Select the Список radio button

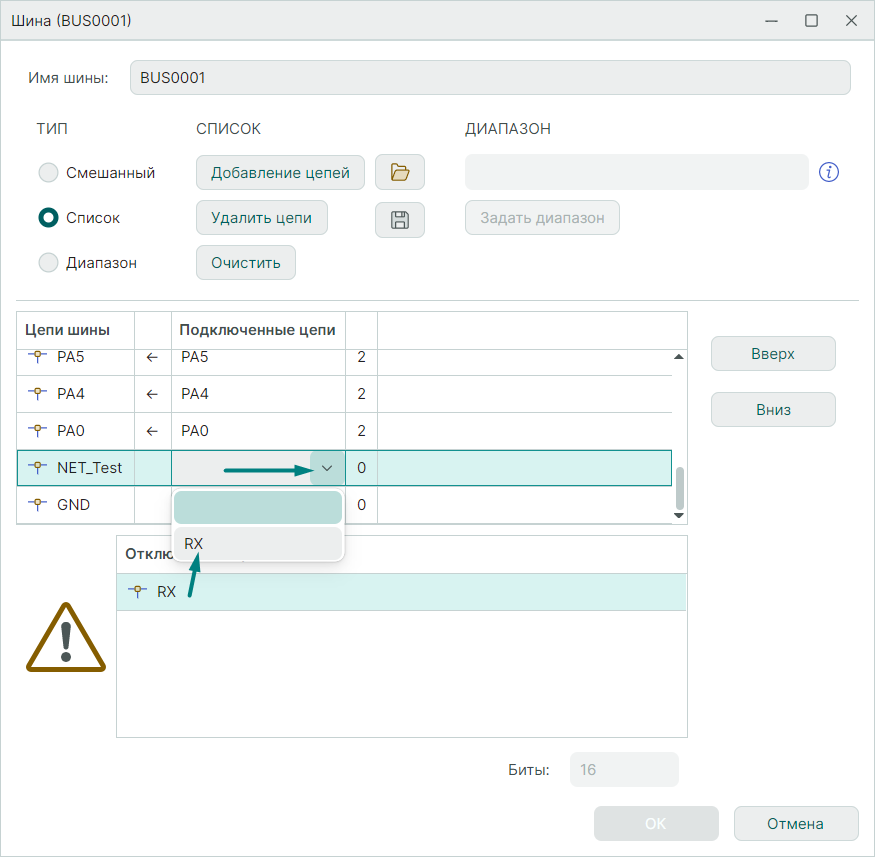(48, 218)
